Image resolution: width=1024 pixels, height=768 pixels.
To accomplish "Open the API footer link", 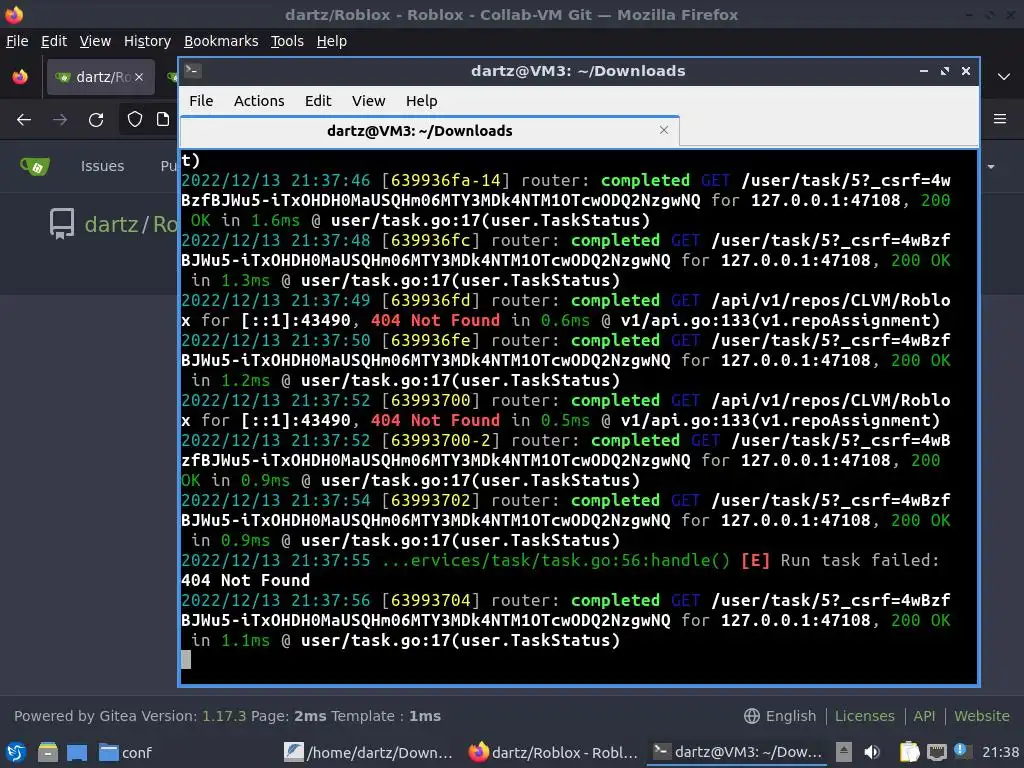I will pos(924,716).
